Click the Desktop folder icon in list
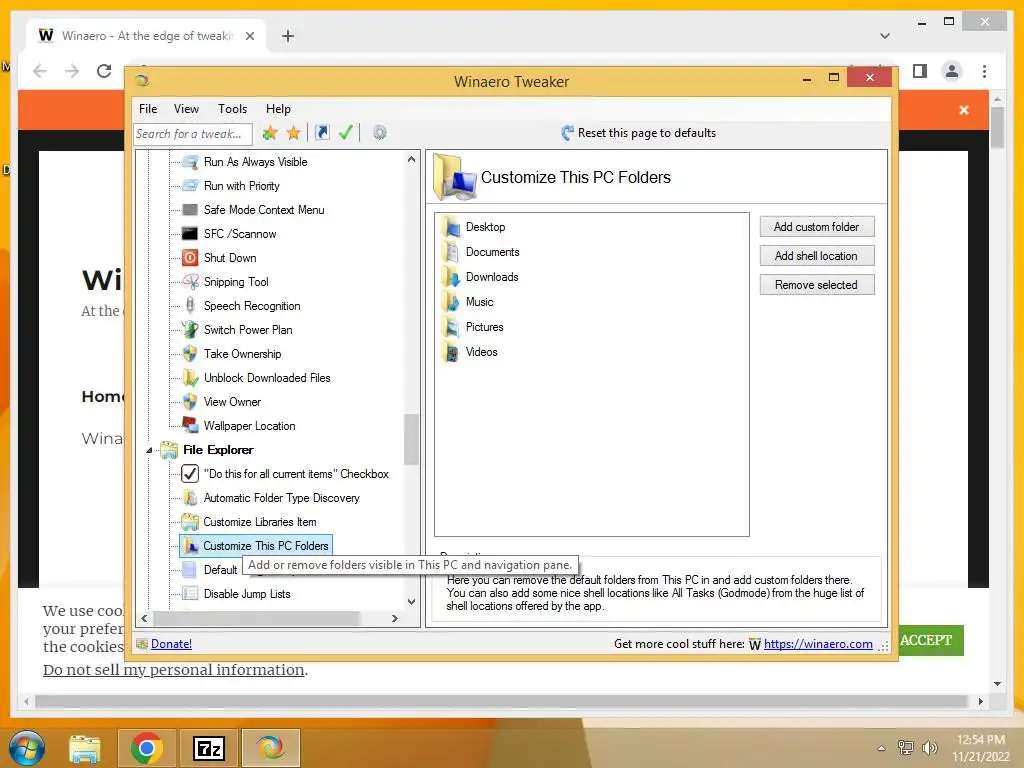 click(451, 227)
